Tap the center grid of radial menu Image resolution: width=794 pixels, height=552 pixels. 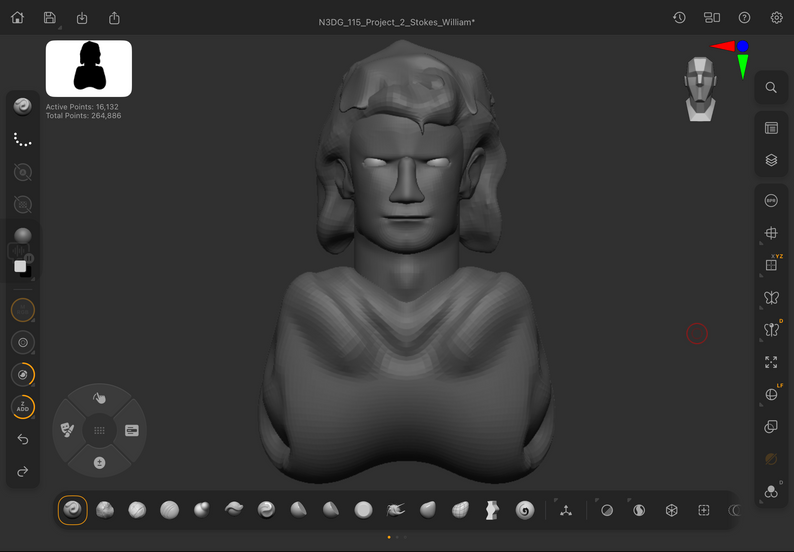[x=99, y=430]
